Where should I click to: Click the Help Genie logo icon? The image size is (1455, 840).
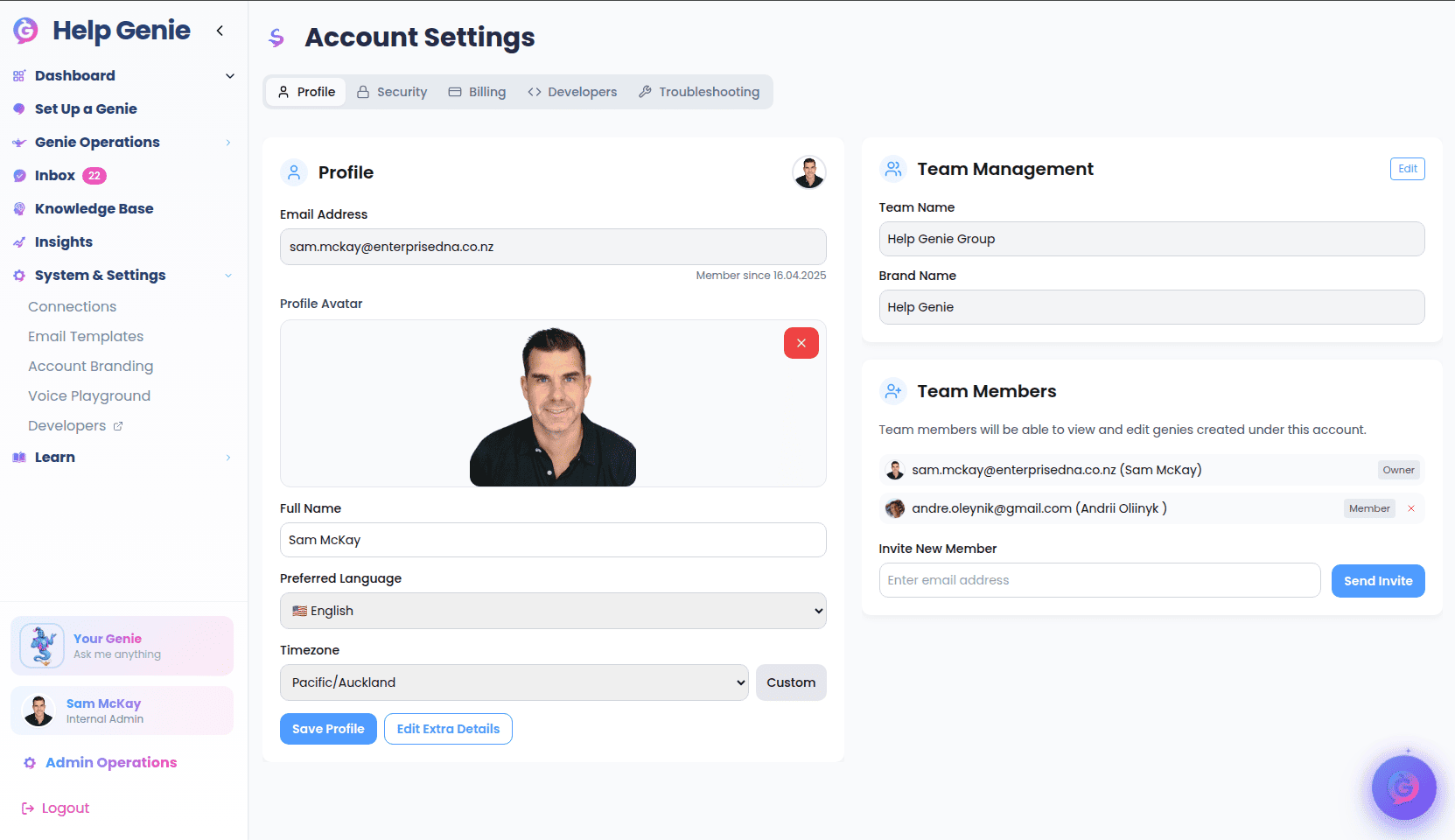[x=25, y=31]
